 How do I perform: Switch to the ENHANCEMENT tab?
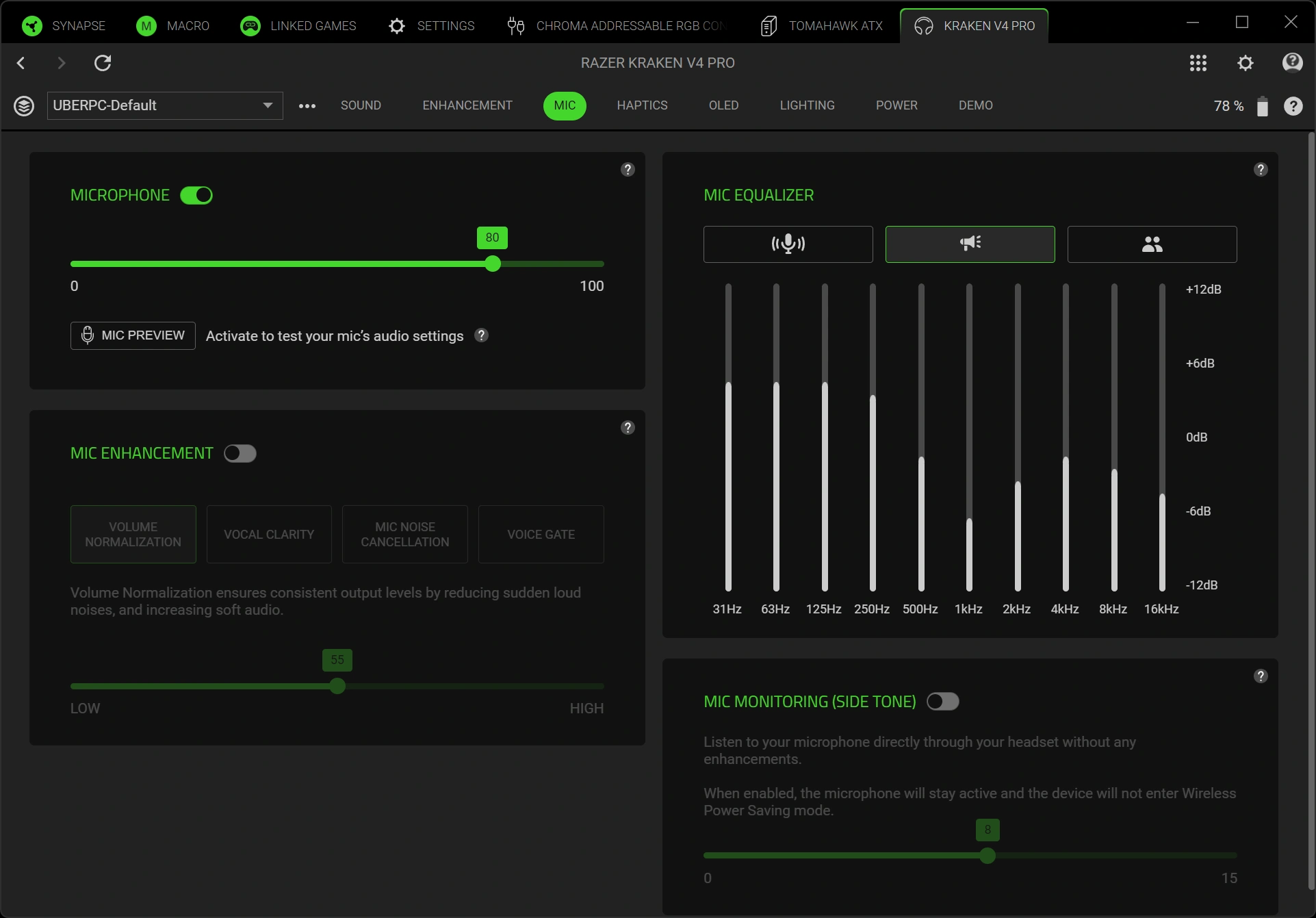coord(467,105)
